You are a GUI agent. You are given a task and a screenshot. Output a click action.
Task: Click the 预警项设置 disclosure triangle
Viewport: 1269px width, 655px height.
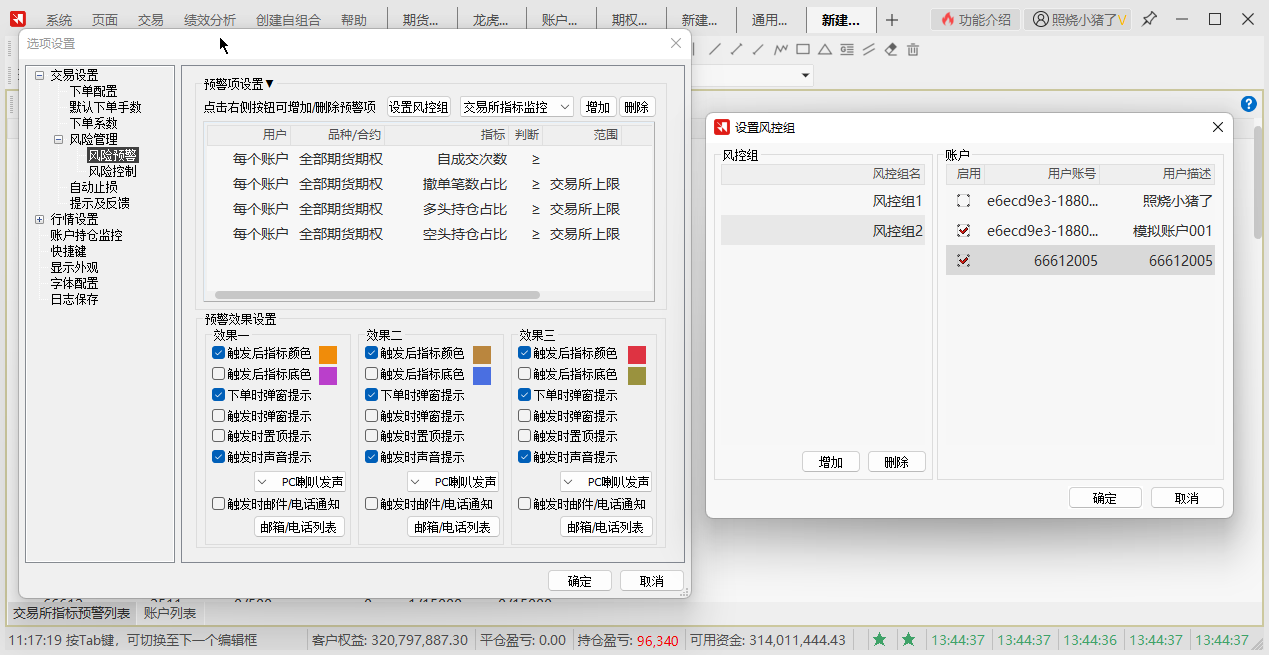click(x=269, y=84)
